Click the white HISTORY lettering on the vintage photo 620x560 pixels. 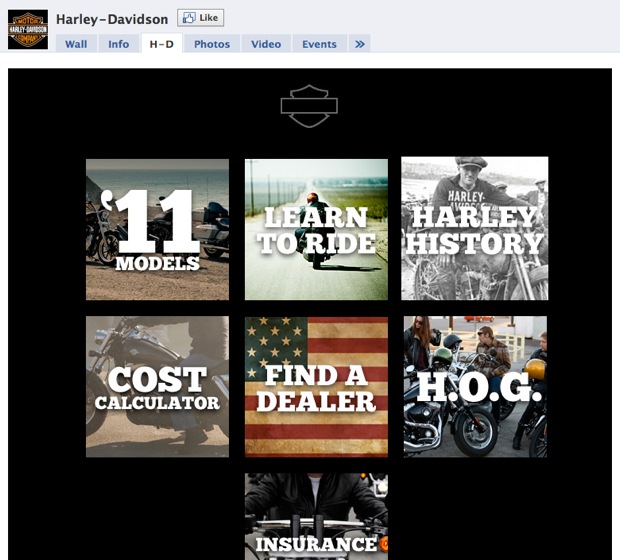pos(475,243)
